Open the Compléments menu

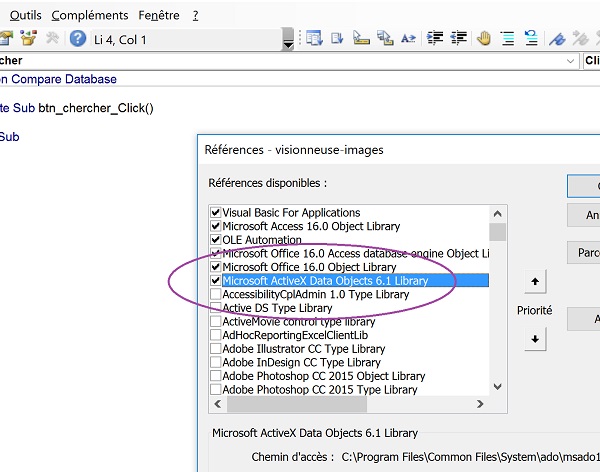(x=90, y=15)
